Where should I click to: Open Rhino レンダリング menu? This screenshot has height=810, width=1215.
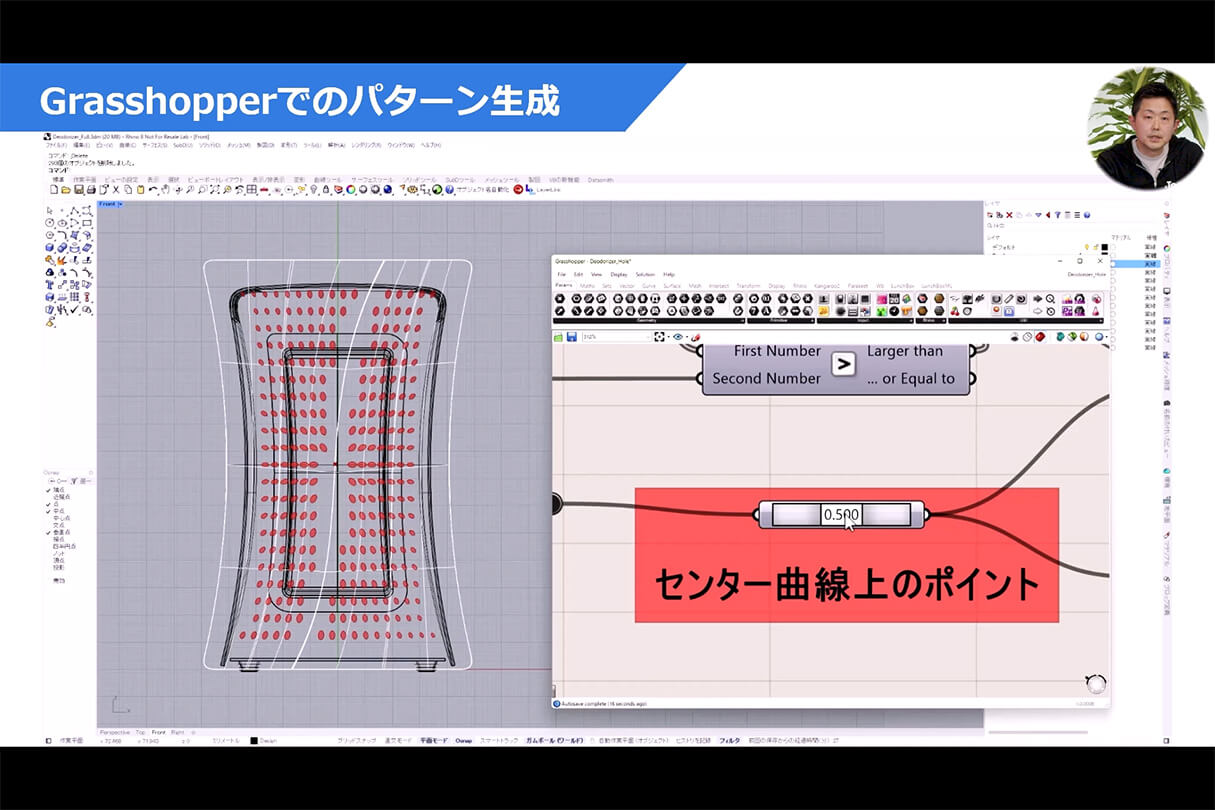[366, 145]
